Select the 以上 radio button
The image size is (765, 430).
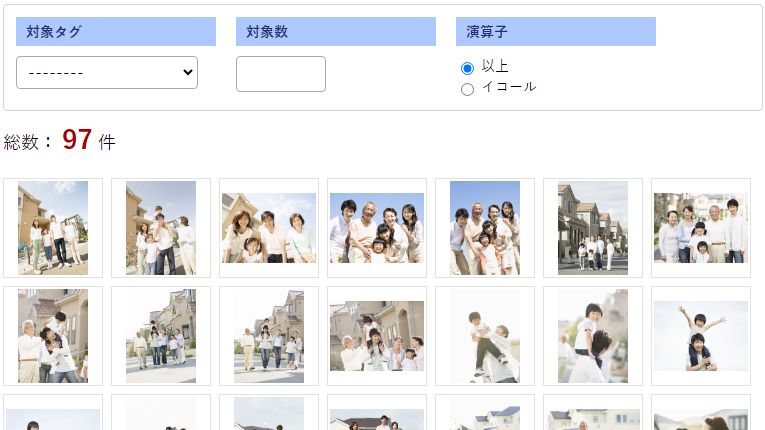tap(467, 68)
